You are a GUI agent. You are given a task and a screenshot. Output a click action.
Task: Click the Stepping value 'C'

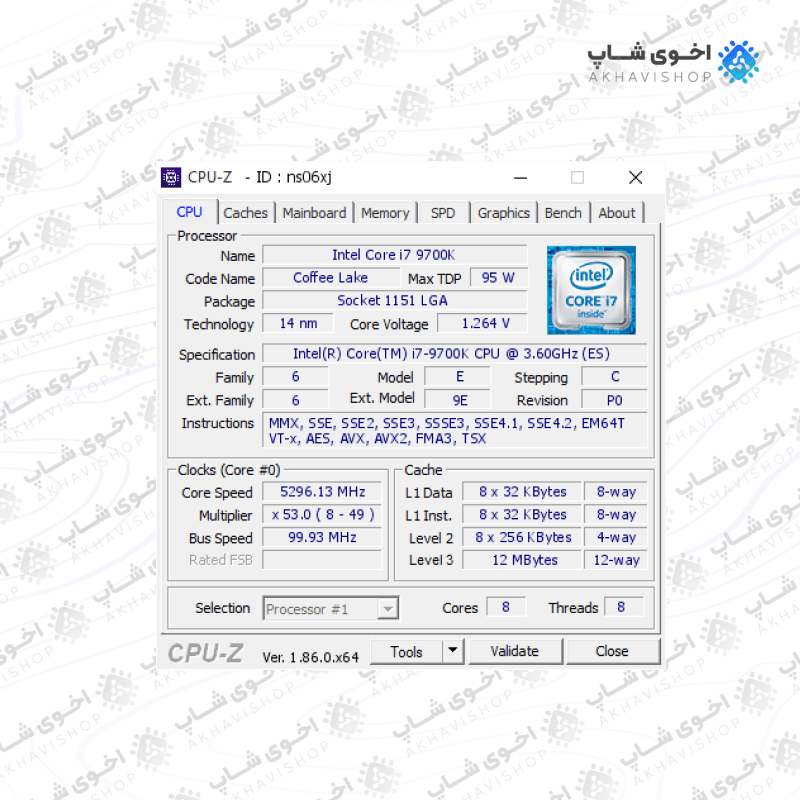tap(615, 377)
